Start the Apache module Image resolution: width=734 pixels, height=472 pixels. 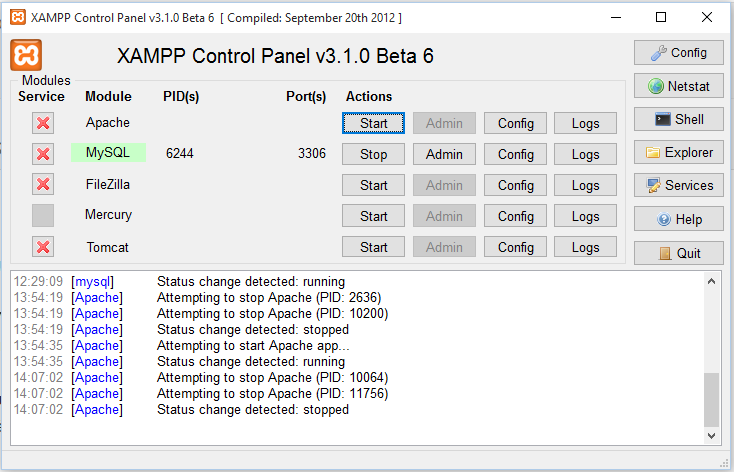373,123
